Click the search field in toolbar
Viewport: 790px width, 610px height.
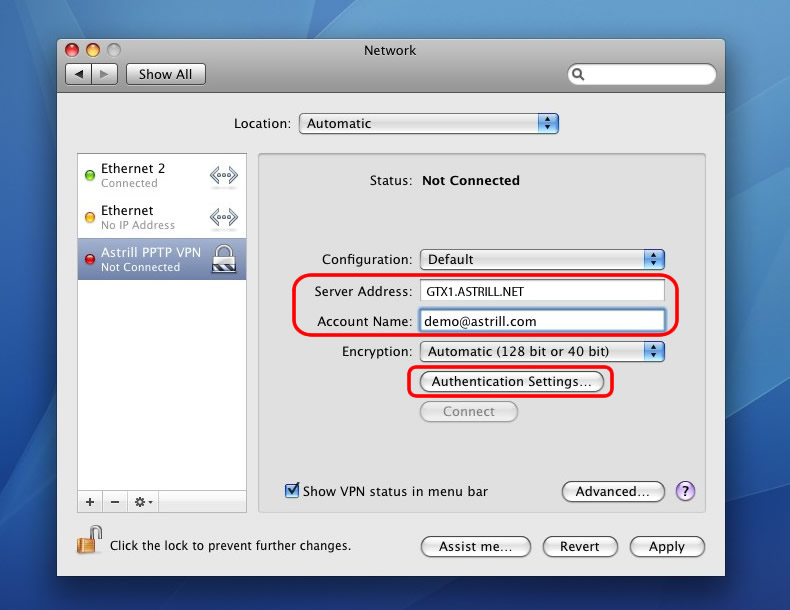(x=641, y=75)
